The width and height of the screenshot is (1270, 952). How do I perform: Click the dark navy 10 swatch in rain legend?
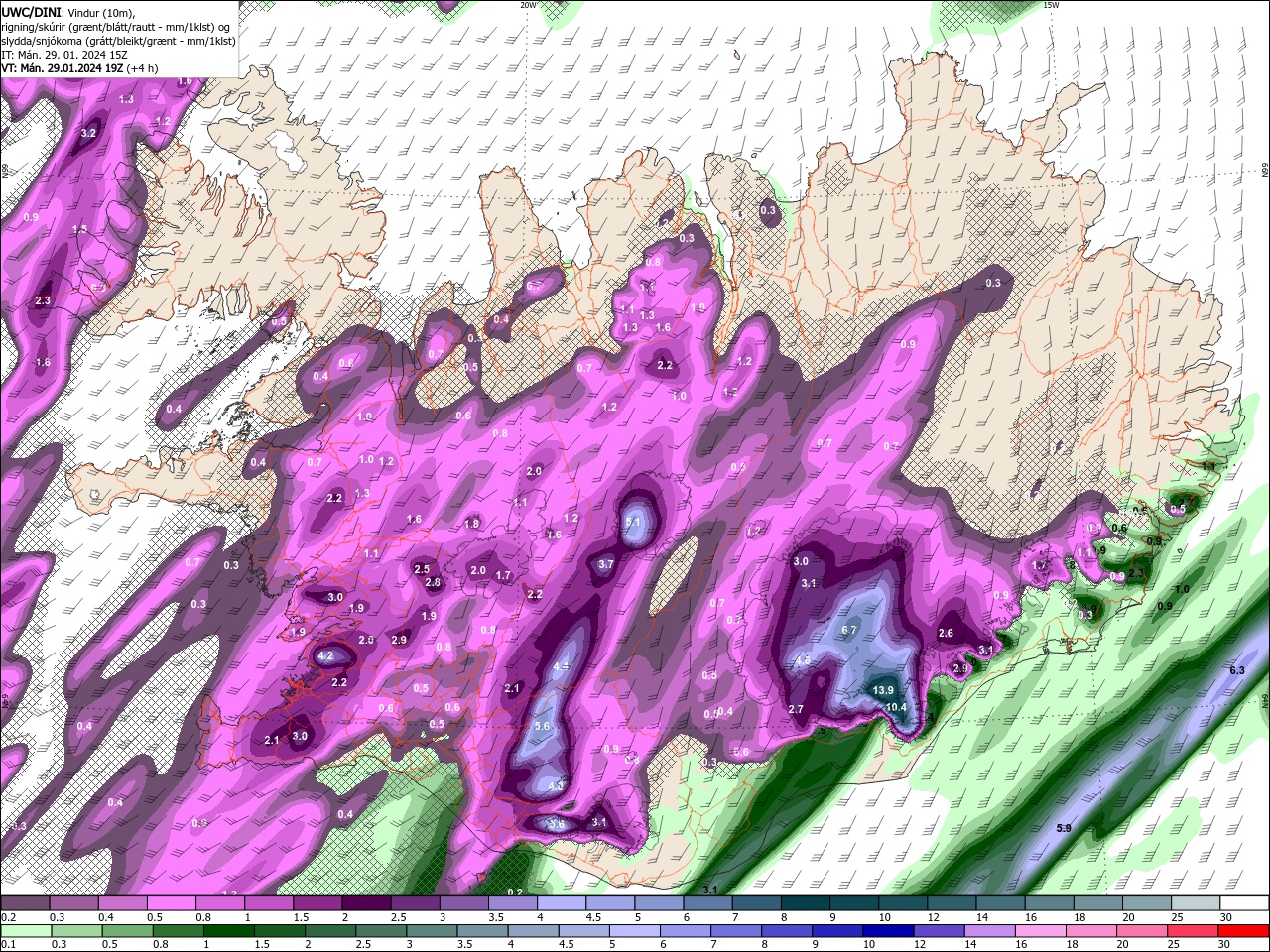(888, 931)
